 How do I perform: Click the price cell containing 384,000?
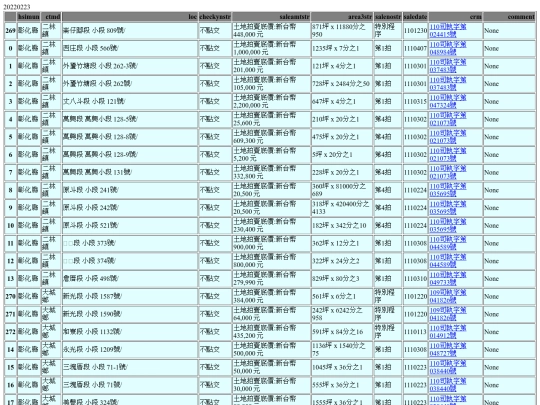coord(271,297)
